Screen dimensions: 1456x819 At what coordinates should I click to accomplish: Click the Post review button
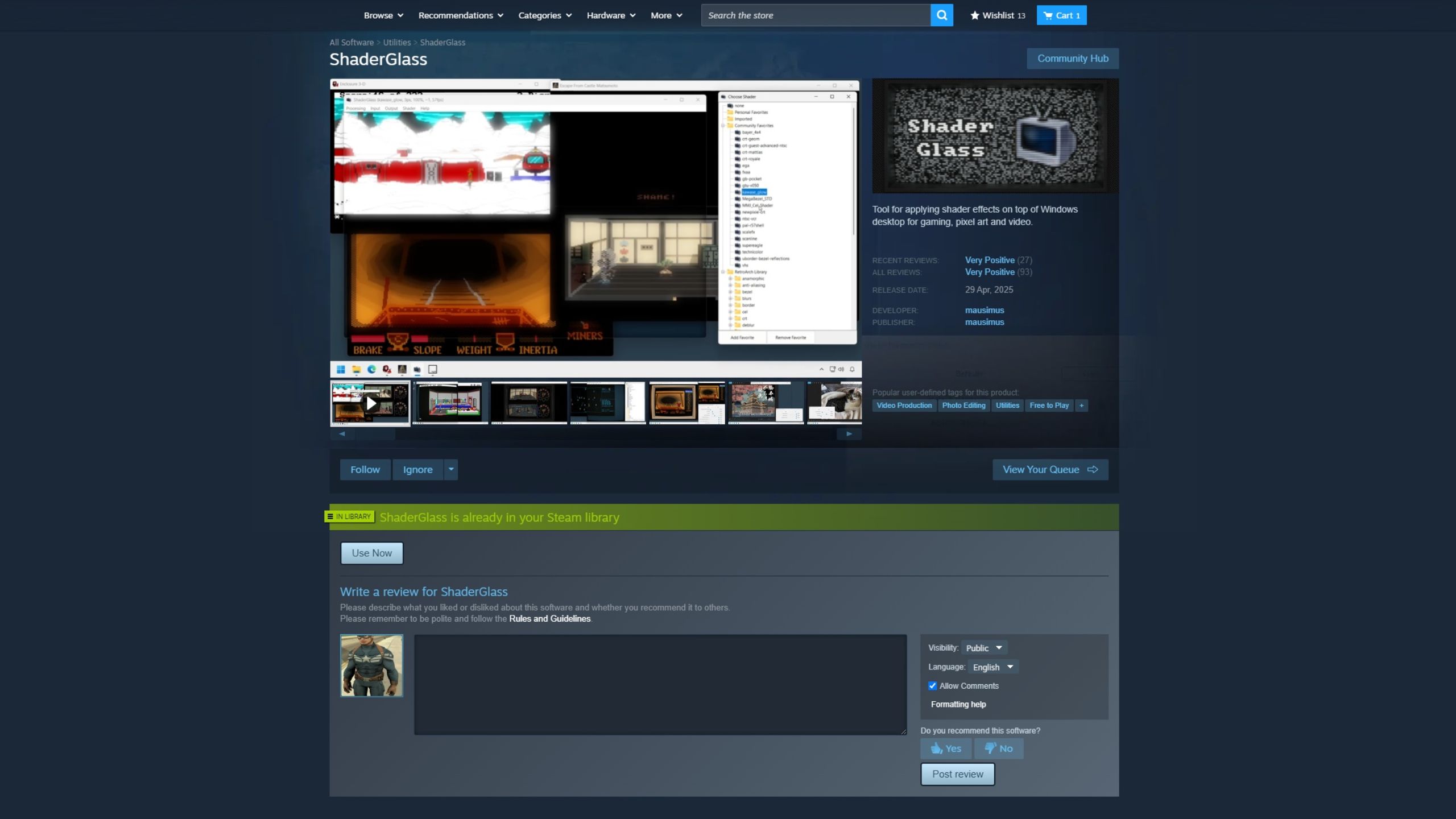(x=958, y=774)
